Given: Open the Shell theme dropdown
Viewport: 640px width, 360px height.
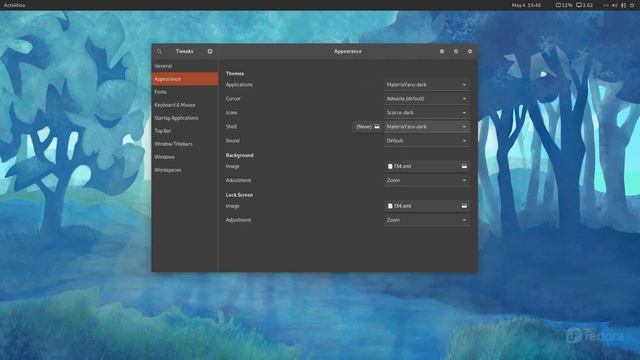Looking at the screenshot, I should (x=427, y=127).
